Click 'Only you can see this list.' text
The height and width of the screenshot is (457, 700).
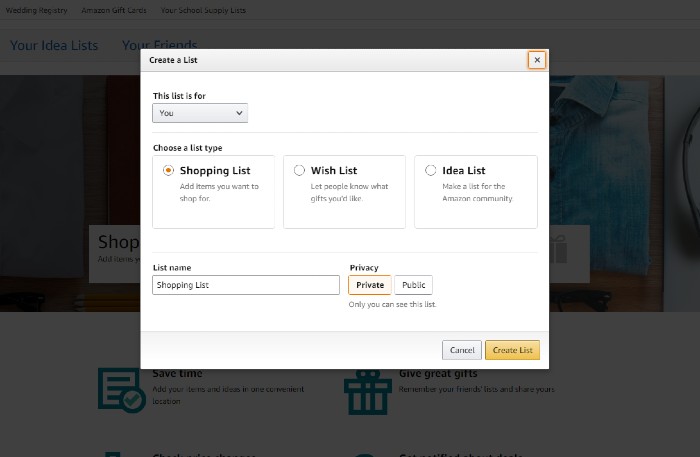[x=392, y=304]
